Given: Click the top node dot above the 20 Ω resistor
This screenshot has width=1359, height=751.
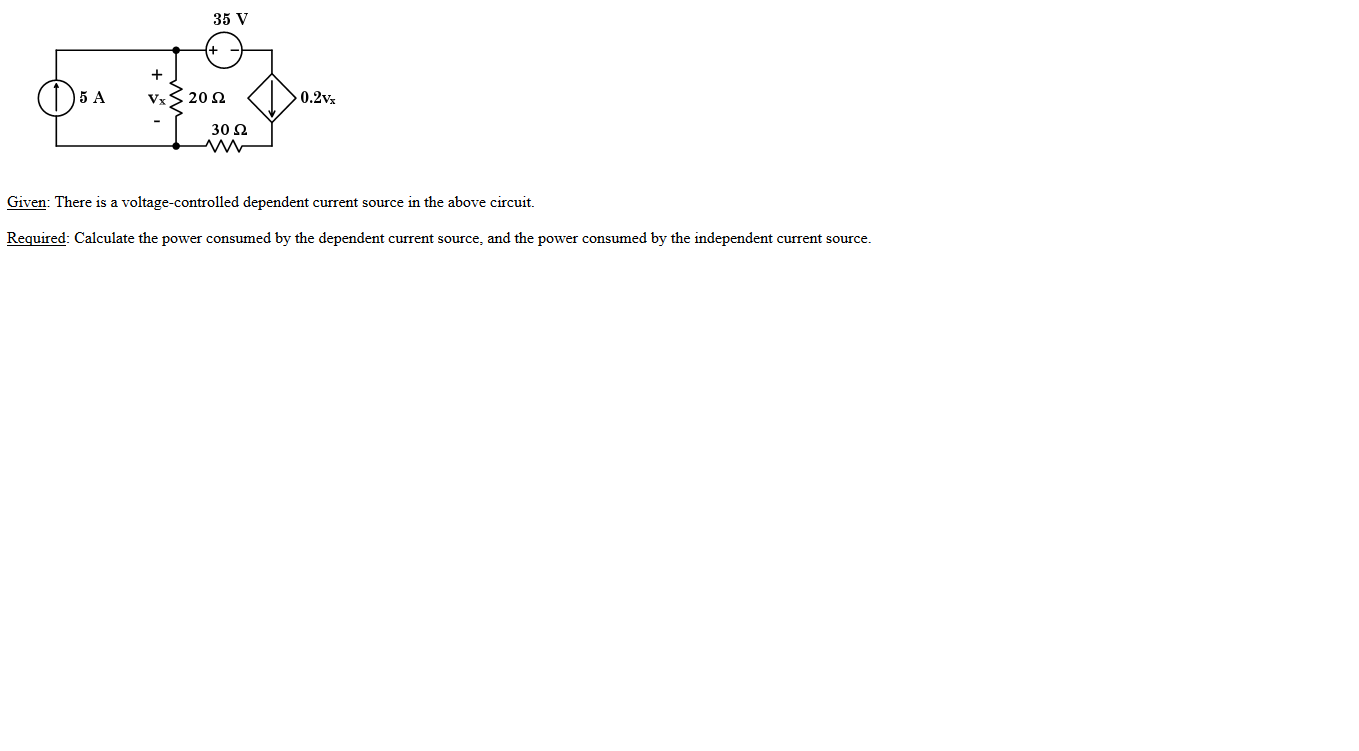Looking at the screenshot, I should 176,50.
